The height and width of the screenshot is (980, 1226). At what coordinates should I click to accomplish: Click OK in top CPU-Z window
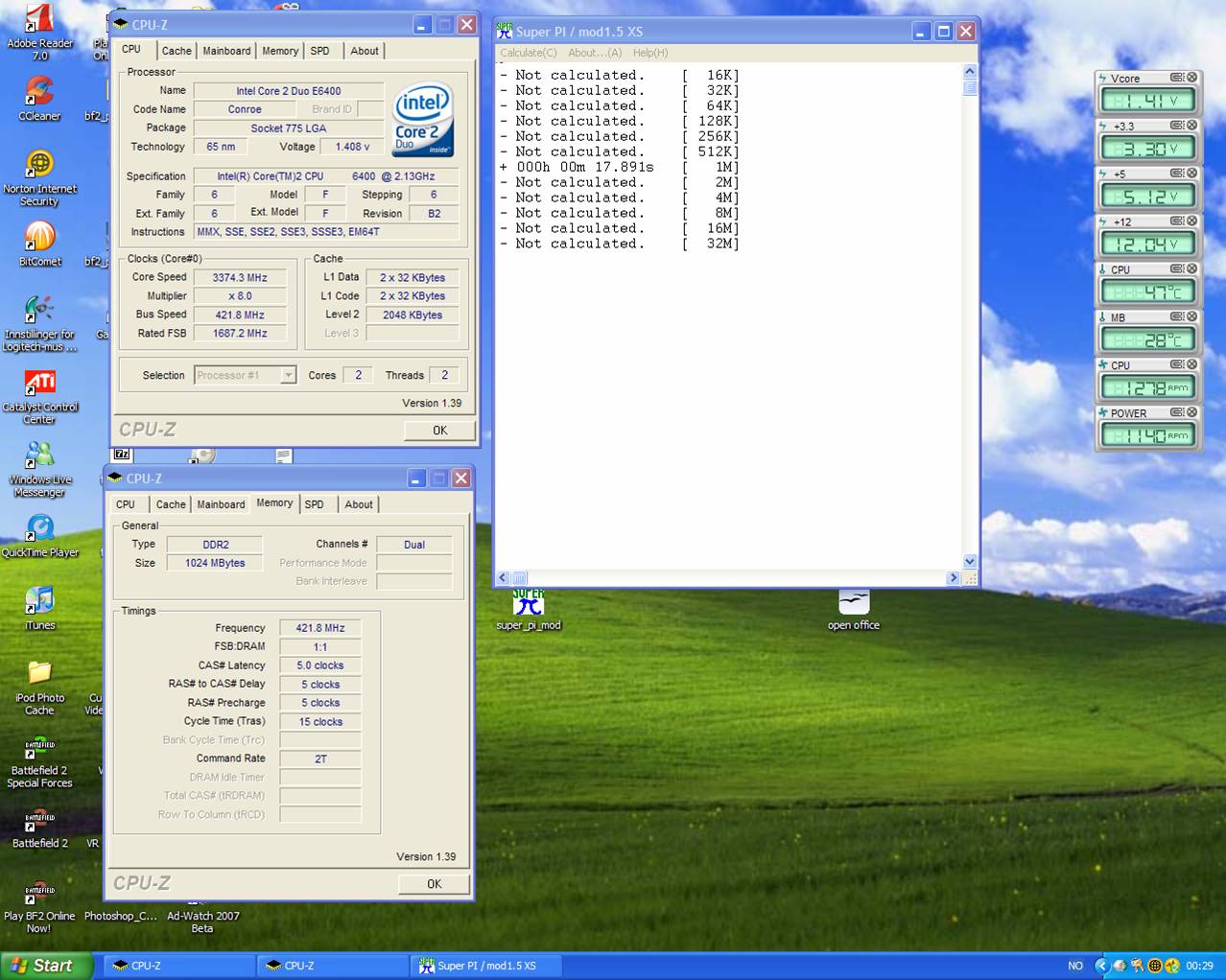click(439, 431)
